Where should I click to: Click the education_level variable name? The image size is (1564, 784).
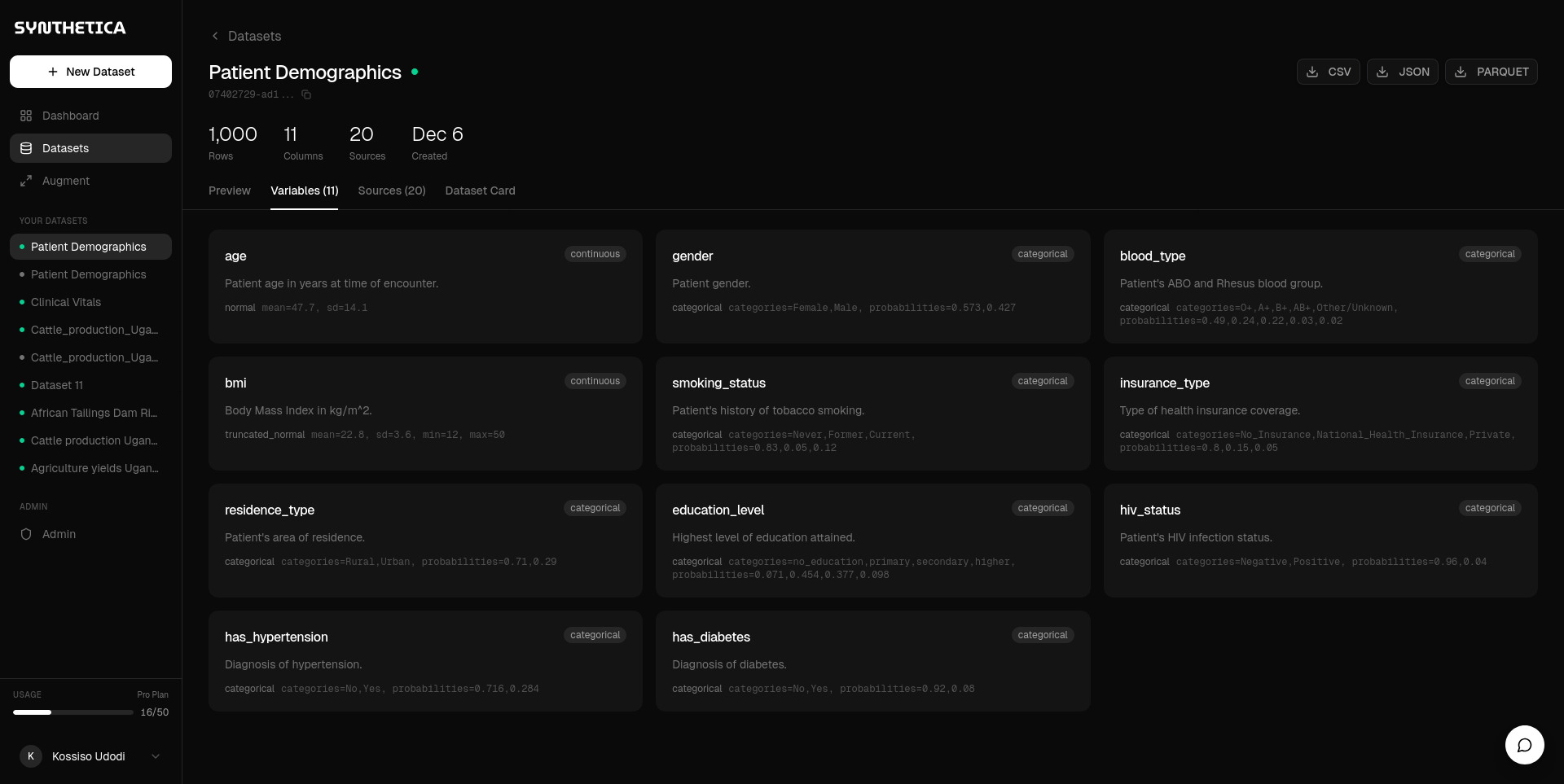718,510
